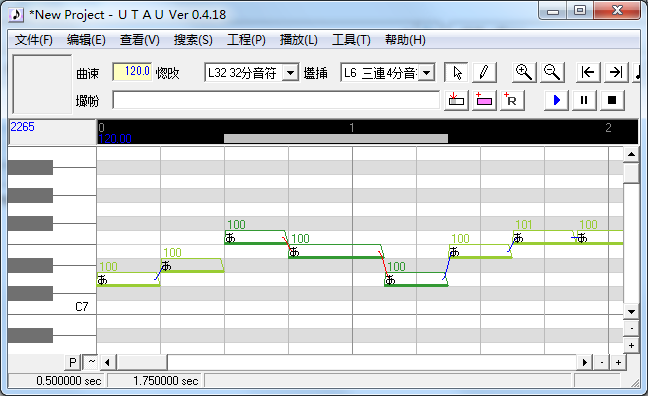Minimize the UTAU window
648x396 pixels.
(553, 11)
